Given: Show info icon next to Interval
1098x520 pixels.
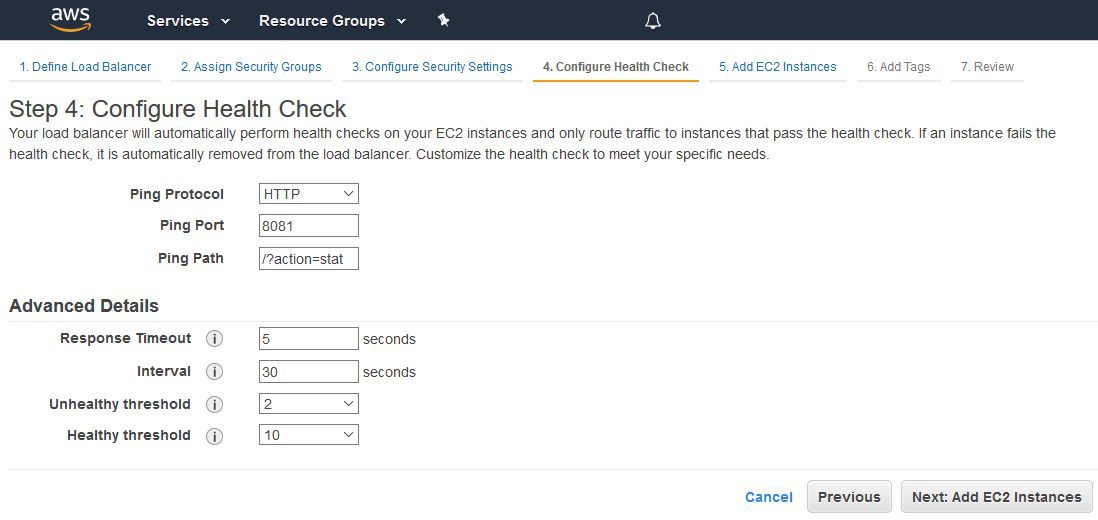Looking at the screenshot, I should point(214,372).
